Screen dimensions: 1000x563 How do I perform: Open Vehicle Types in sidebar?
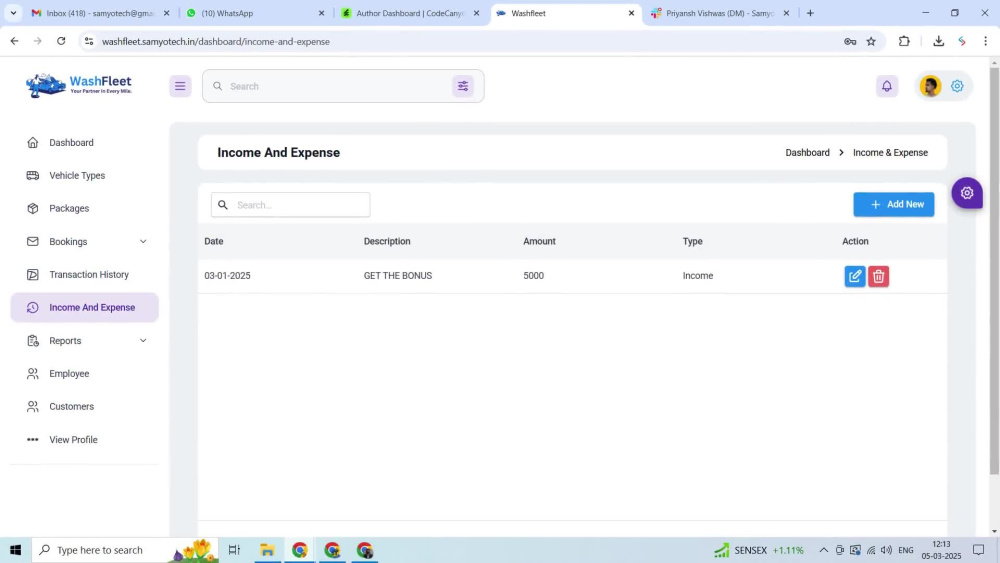(77, 175)
